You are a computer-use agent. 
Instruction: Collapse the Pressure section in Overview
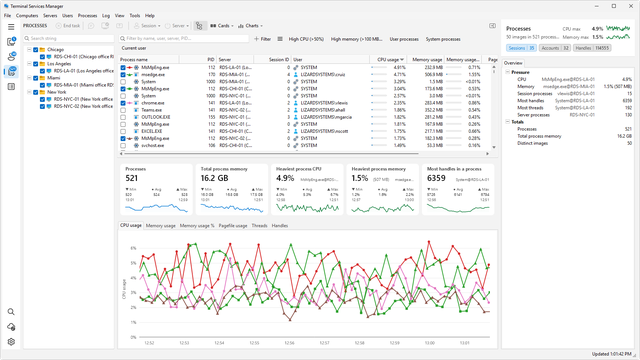tap(508, 72)
